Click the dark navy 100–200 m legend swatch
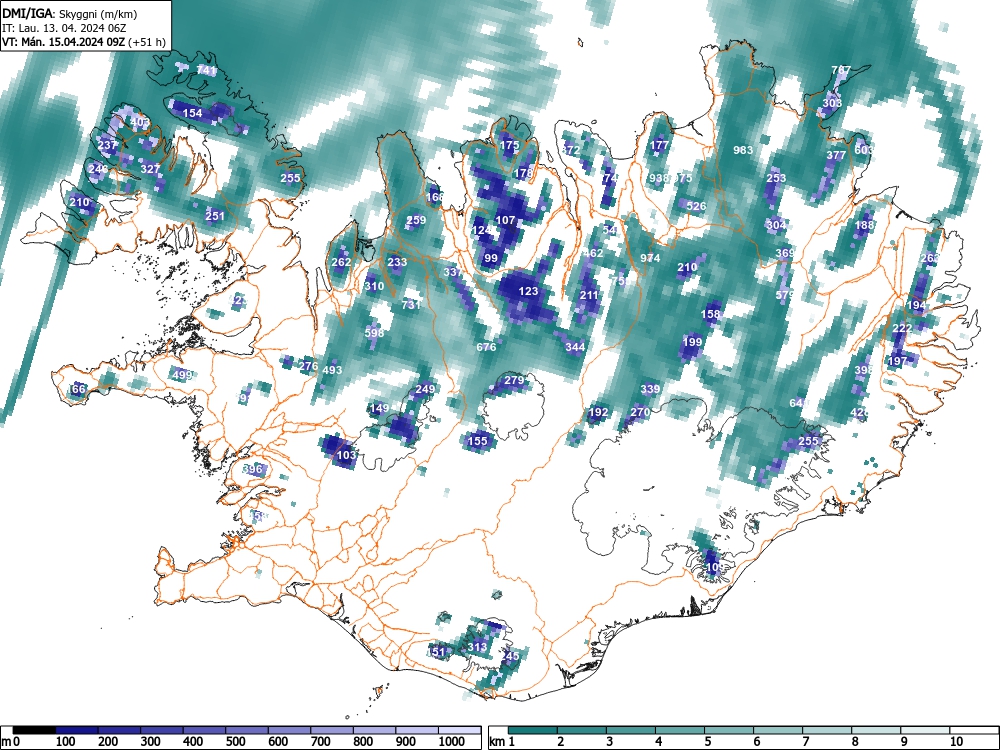This screenshot has width=1000, height=750. (77, 730)
